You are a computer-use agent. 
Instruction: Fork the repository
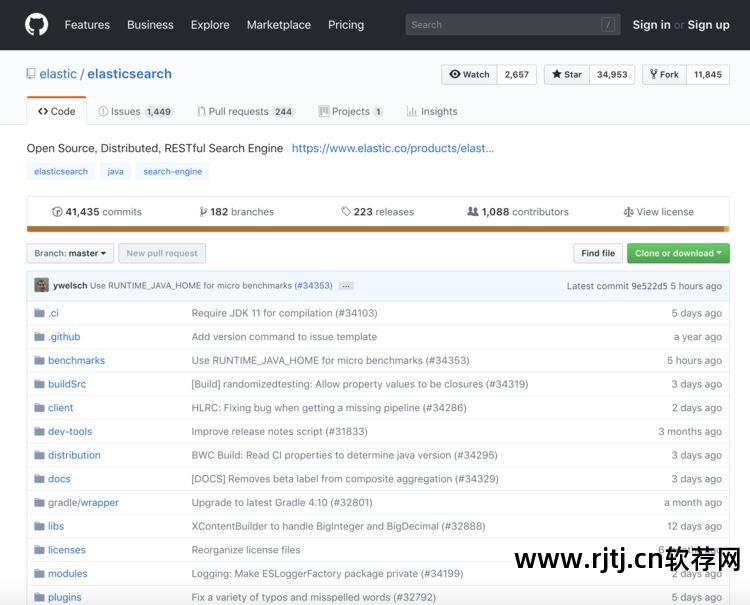[x=664, y=75]
